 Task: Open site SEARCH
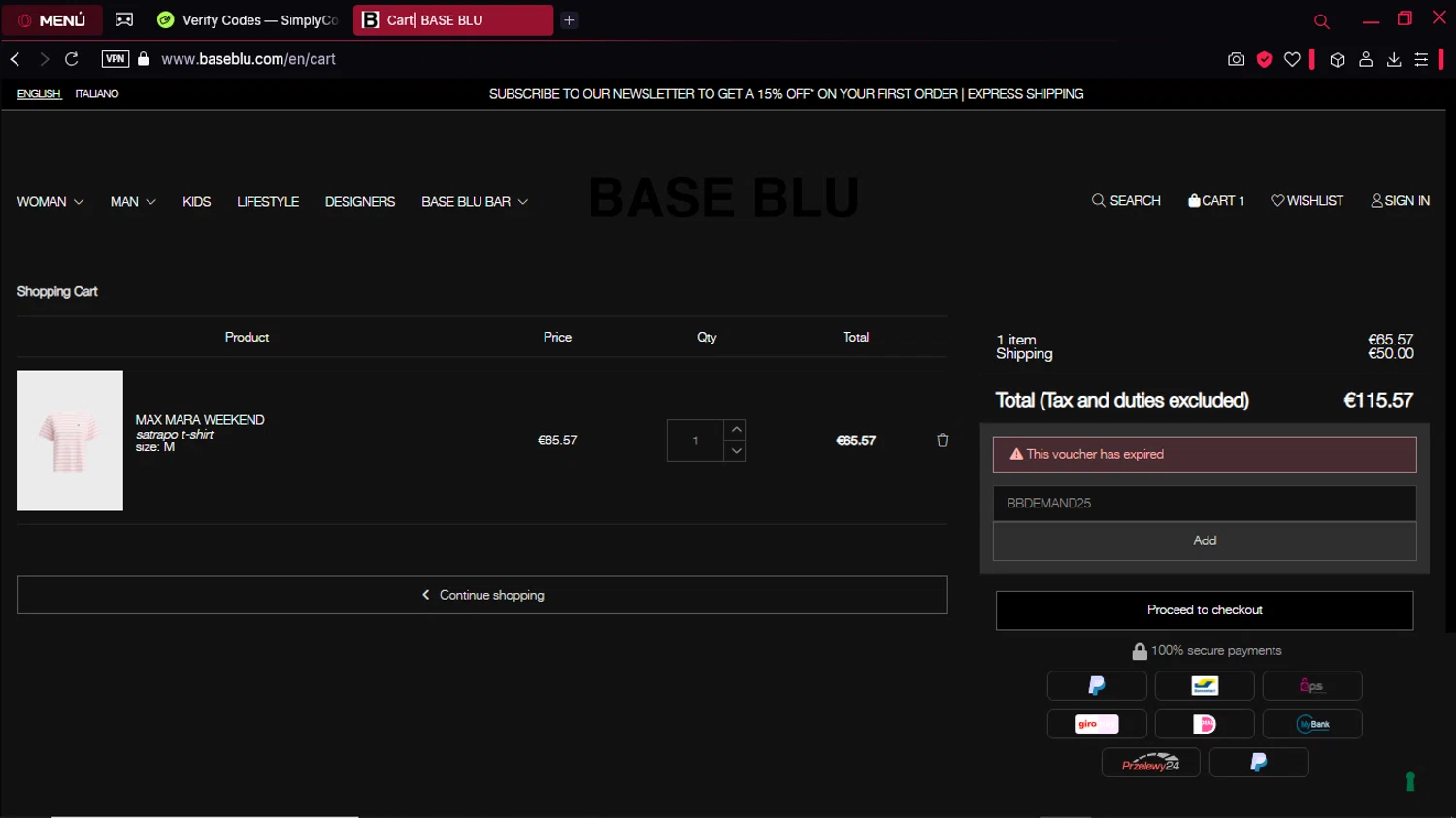click(1126, 201)
